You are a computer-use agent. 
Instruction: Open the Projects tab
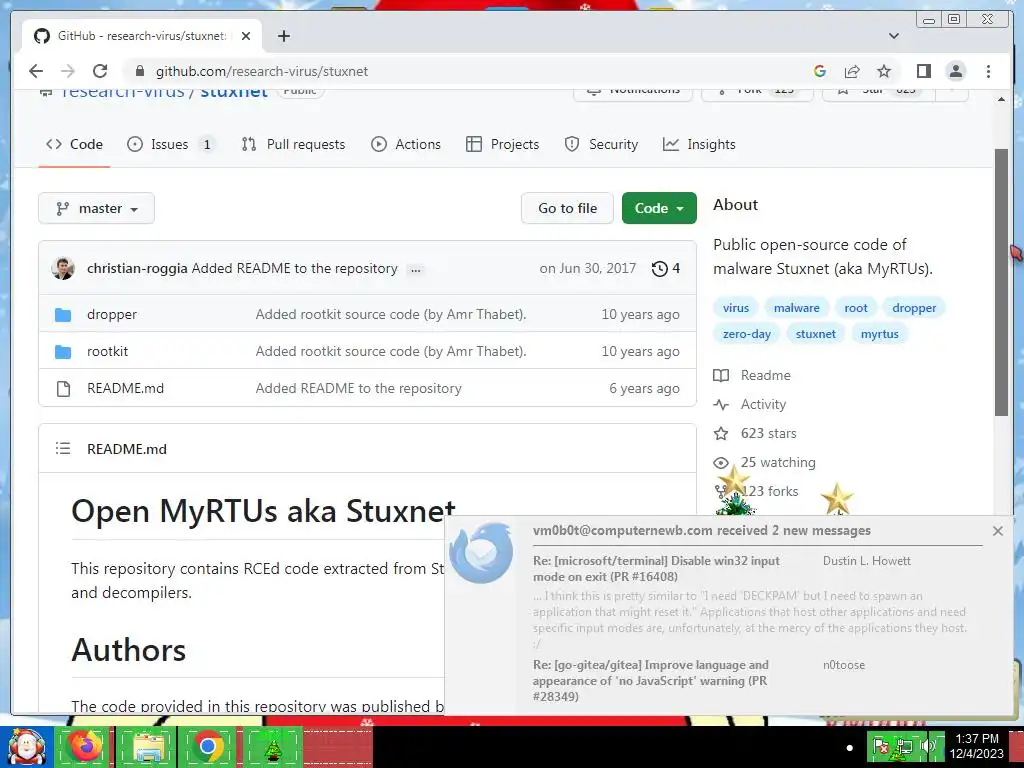tap(502, 144)
